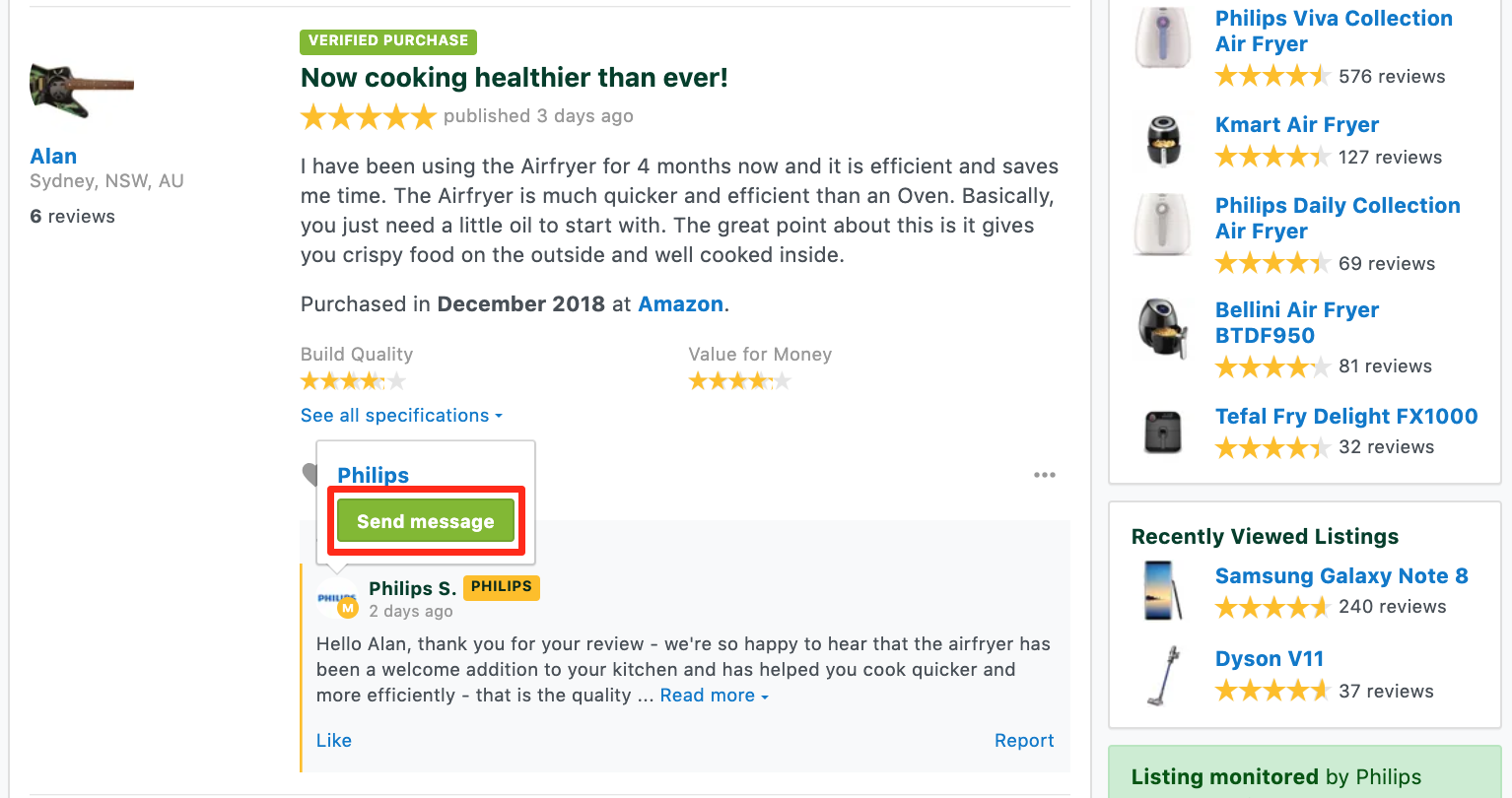1512x798 pixels.
Task: Open the Bellini Air Fryer BTDF950 link
Action: pos(1297,323)
